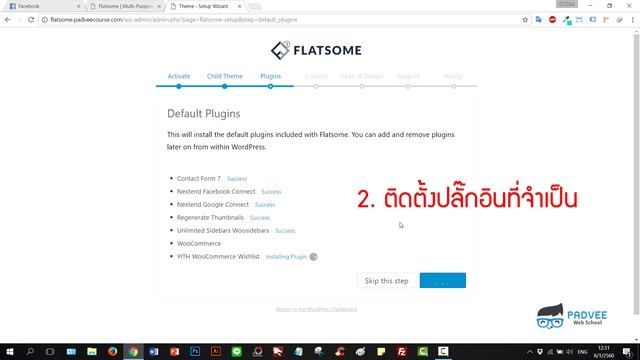Click the Child Theme progress dot
Screen dimensions: 640x360
224,86
